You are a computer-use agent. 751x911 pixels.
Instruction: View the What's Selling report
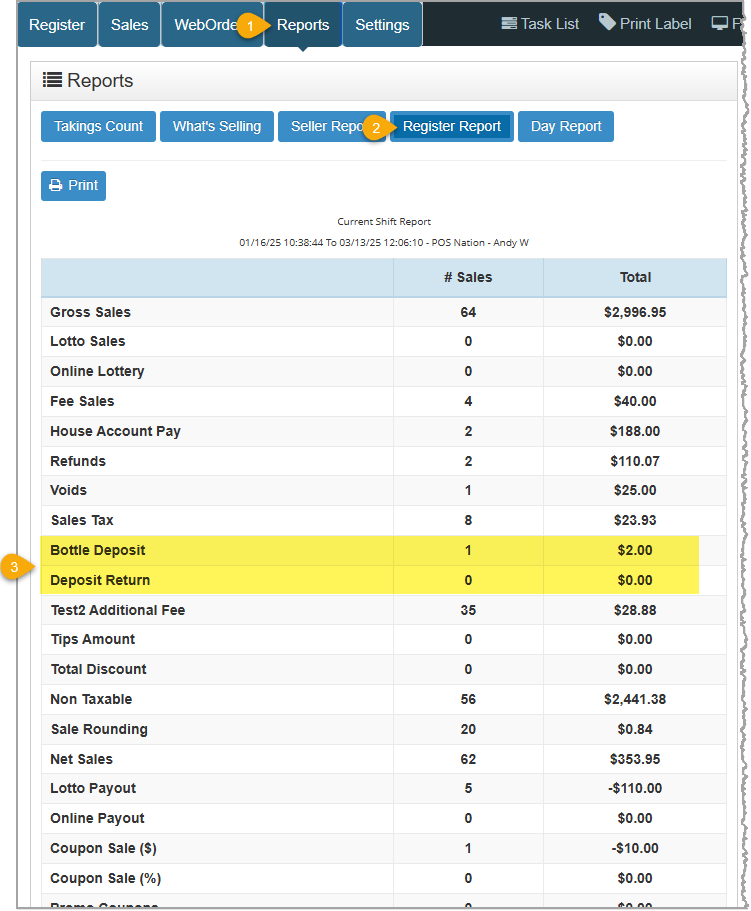pos(216,126)
